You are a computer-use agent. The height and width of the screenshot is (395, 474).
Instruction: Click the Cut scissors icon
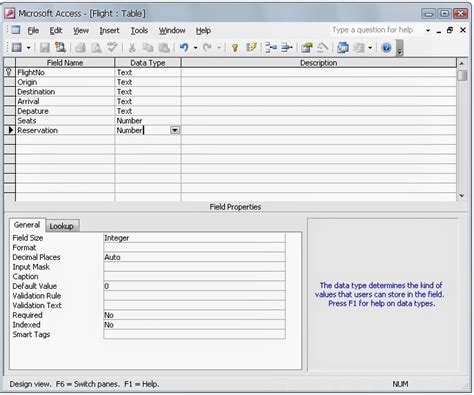132,48
